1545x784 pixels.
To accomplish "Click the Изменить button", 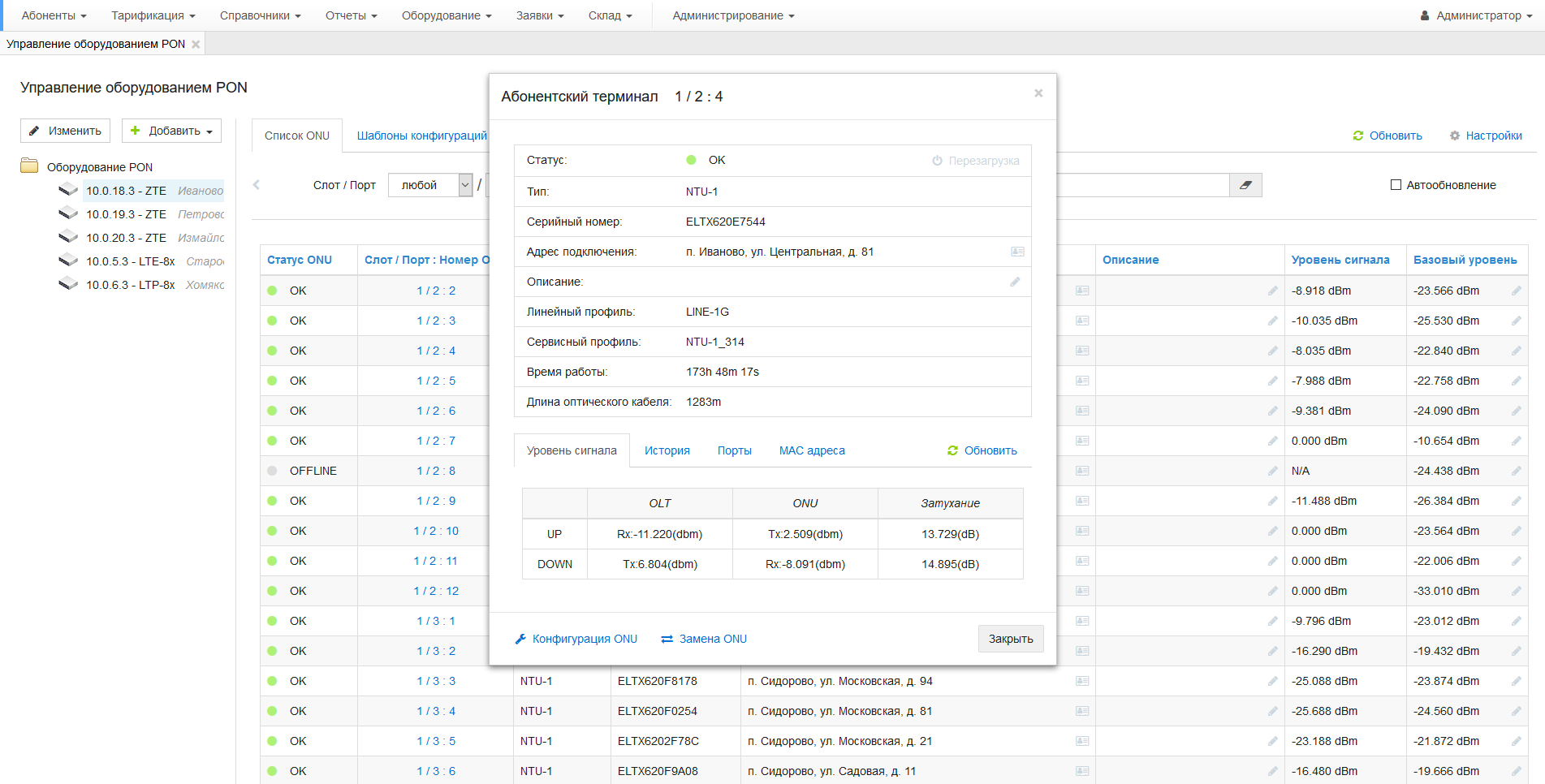I will coord(65,131).
